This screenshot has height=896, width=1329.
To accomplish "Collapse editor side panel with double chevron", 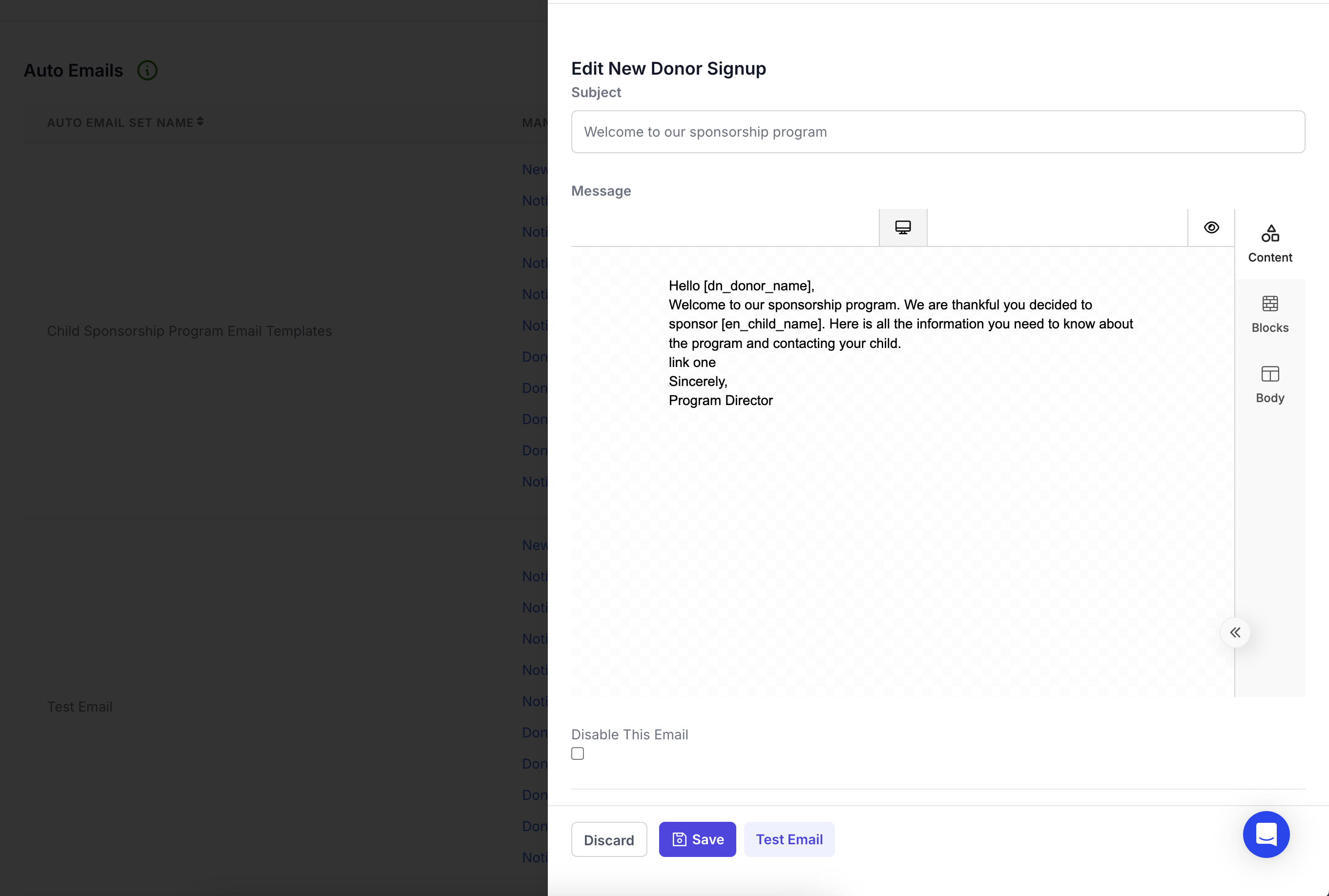I will pyautogui.click(x=1235, y=632).
